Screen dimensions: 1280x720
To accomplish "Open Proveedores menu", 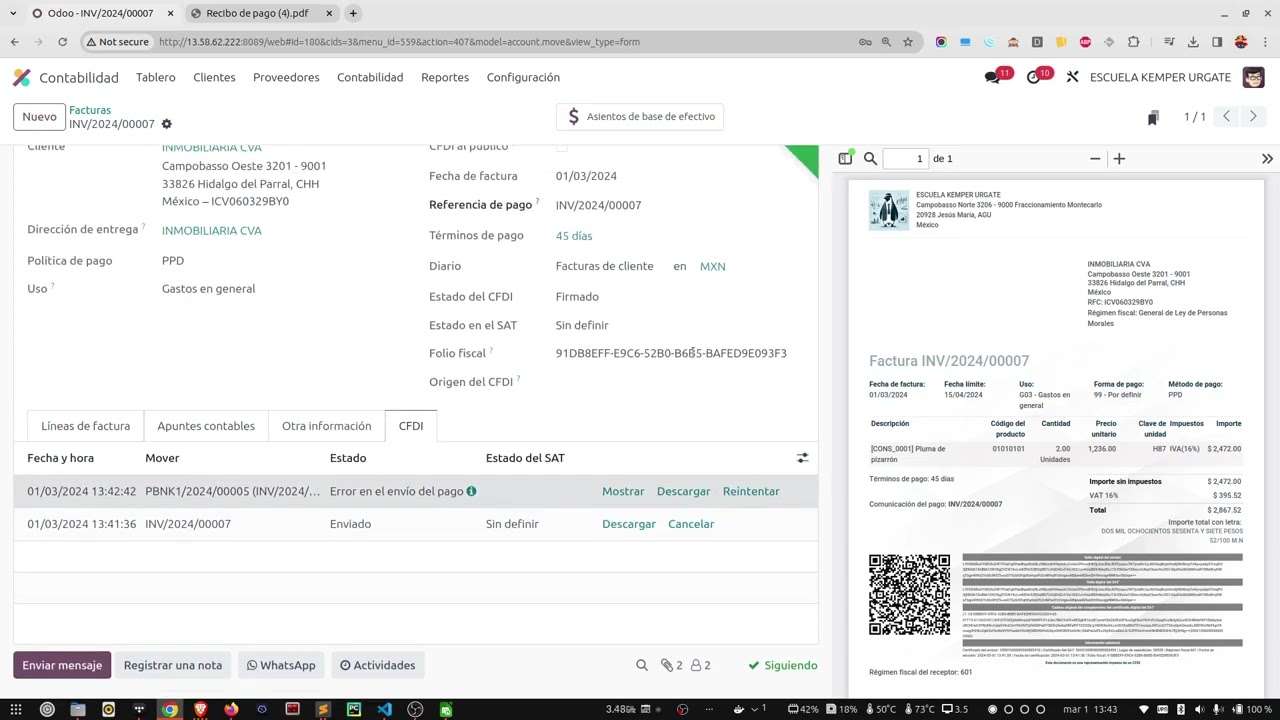I will (286, 77).
